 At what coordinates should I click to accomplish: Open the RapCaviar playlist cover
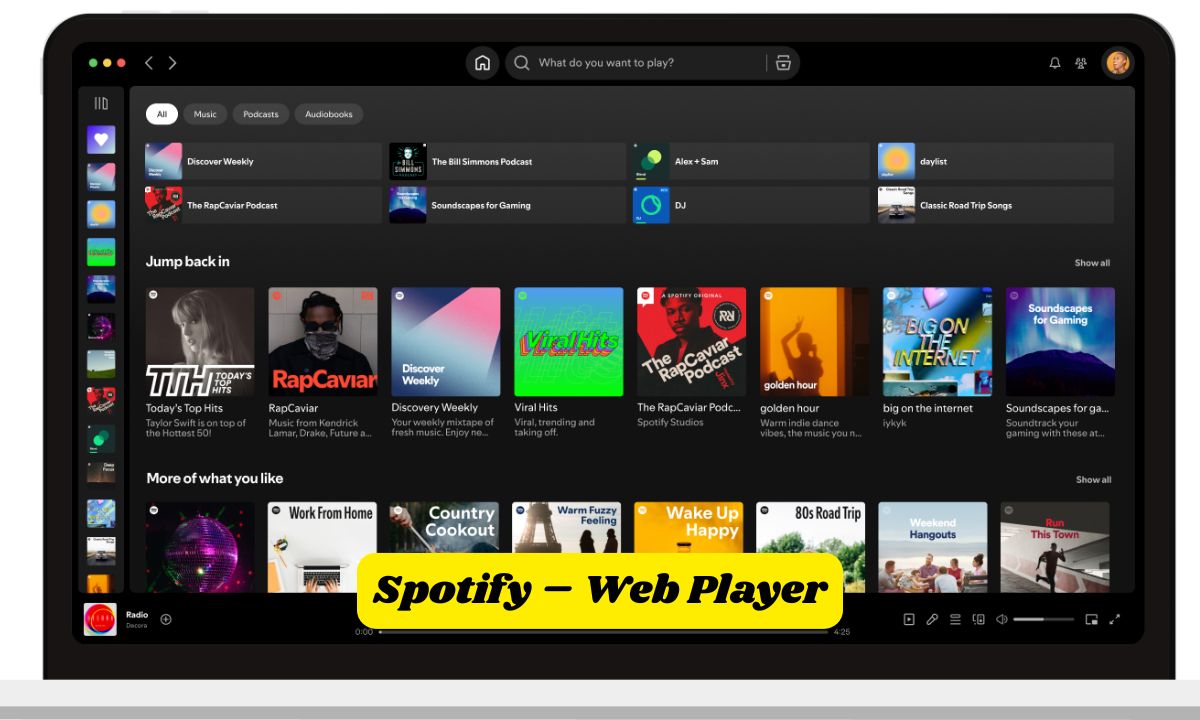[x=323, y=342]
